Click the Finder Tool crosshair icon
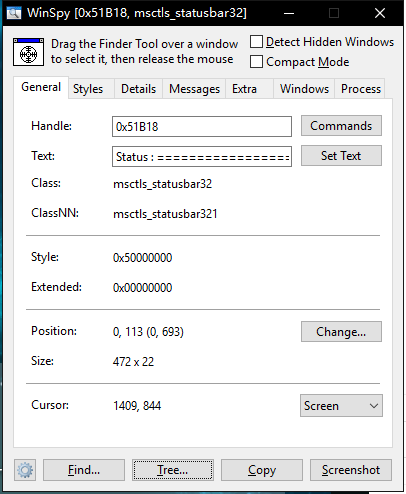This screenshot has height=494, width=406. pyautogui.click(x=28, y=52)
